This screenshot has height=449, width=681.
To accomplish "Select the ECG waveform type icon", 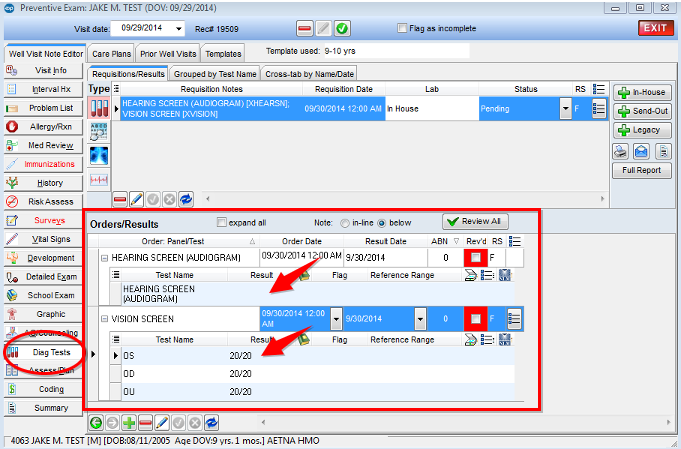I will (x=99, y=179).
